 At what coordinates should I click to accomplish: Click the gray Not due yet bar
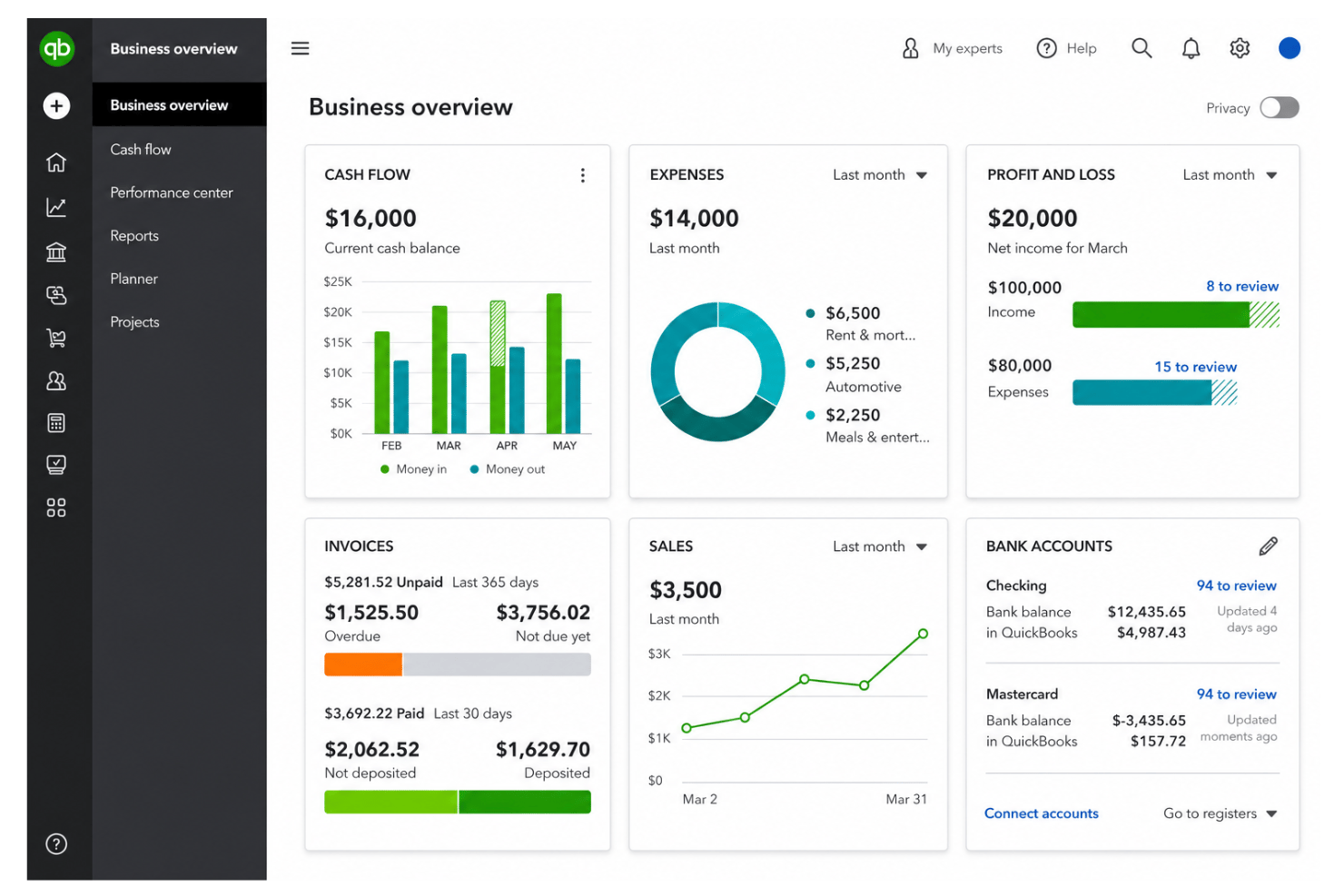(497, 665)
